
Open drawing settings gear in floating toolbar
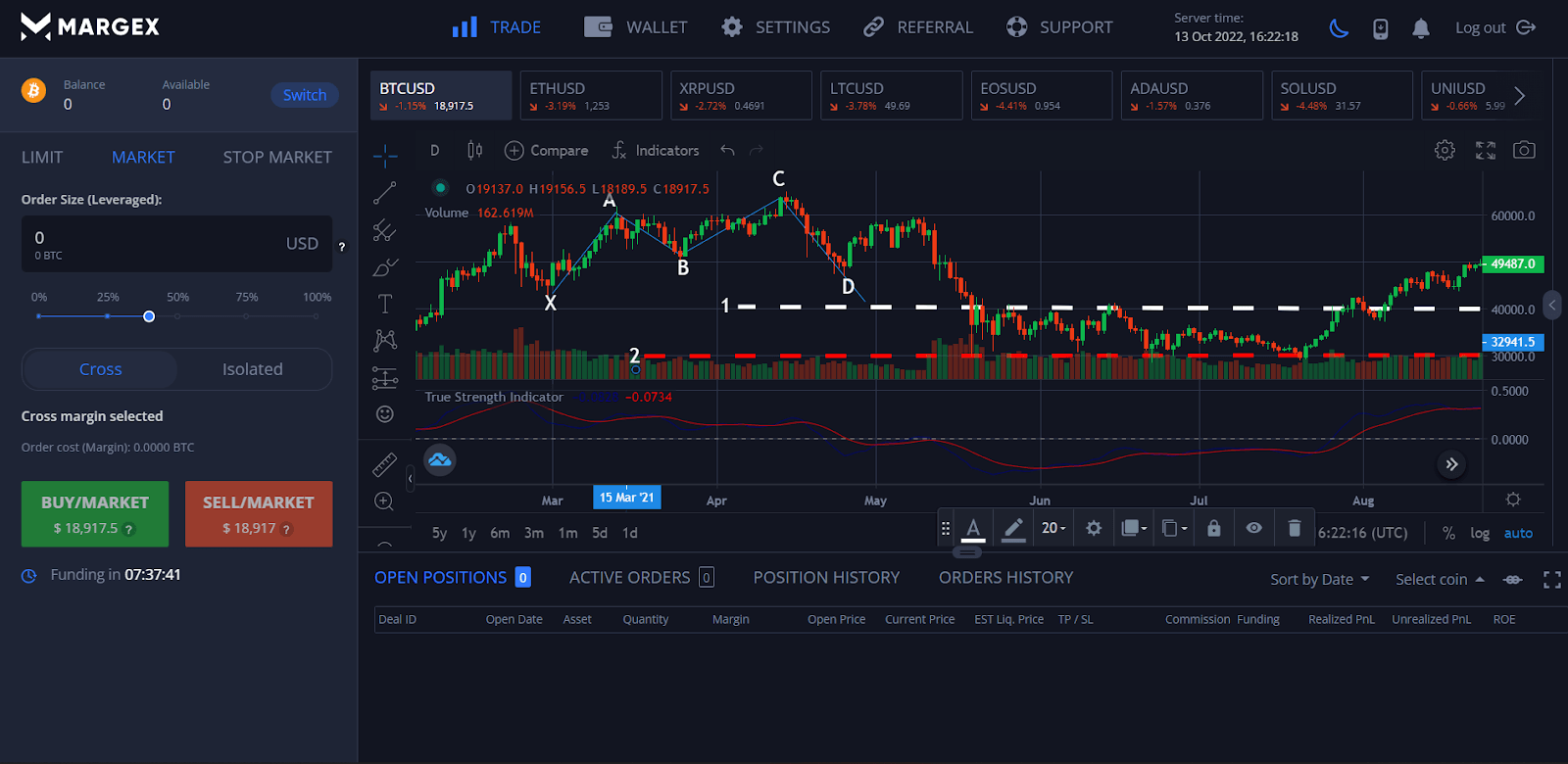click(x=1094, y=529)
